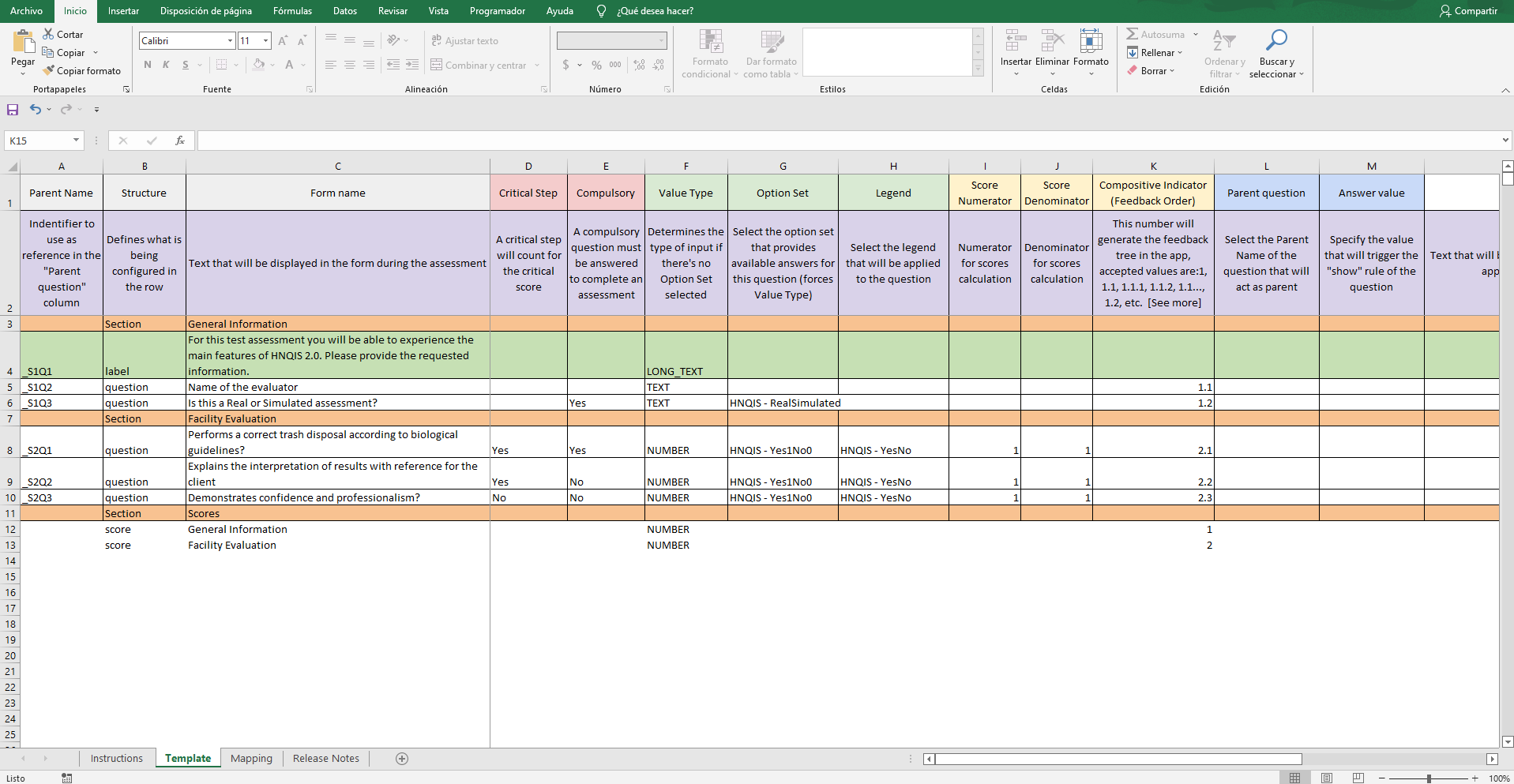Decrease indent in Alineación group
The height and width of the screenshot is (784, 1514).
(x=393, y=65)
